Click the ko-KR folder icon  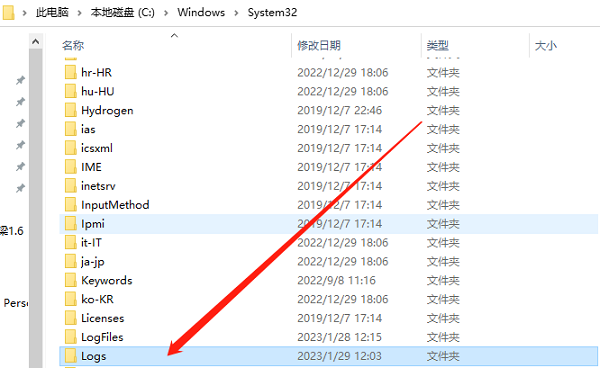(70, 299)
